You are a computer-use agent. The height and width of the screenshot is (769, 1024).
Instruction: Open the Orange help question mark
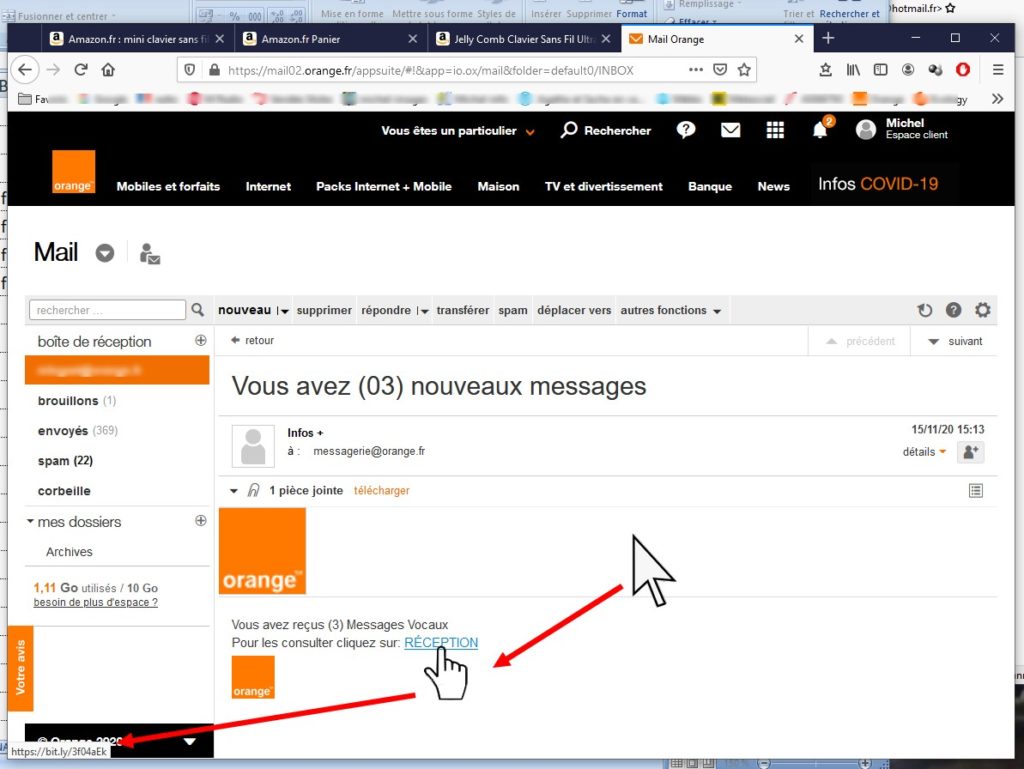coord(686,130)
